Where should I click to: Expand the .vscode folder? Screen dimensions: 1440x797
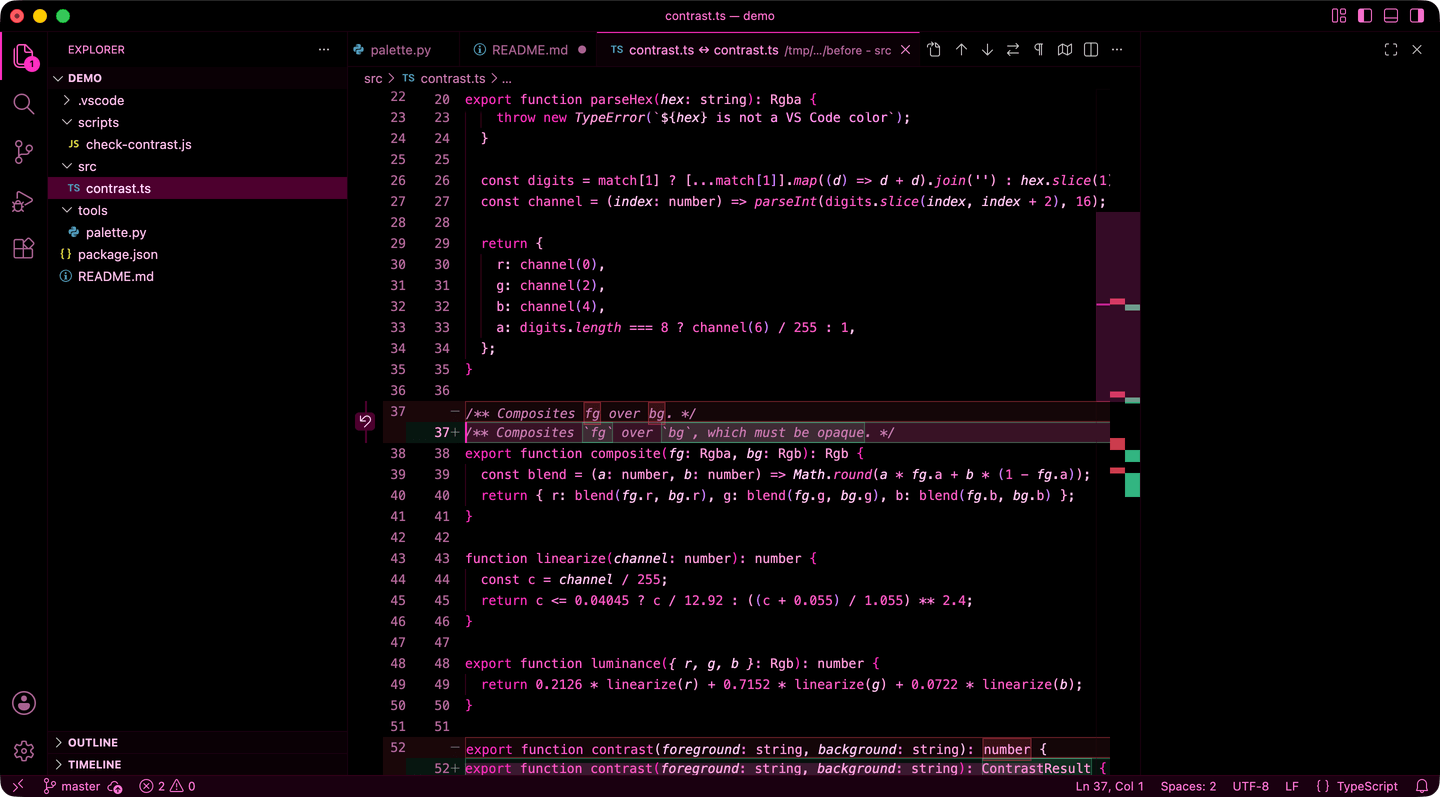pyautogui.click(x=198, y=100)
